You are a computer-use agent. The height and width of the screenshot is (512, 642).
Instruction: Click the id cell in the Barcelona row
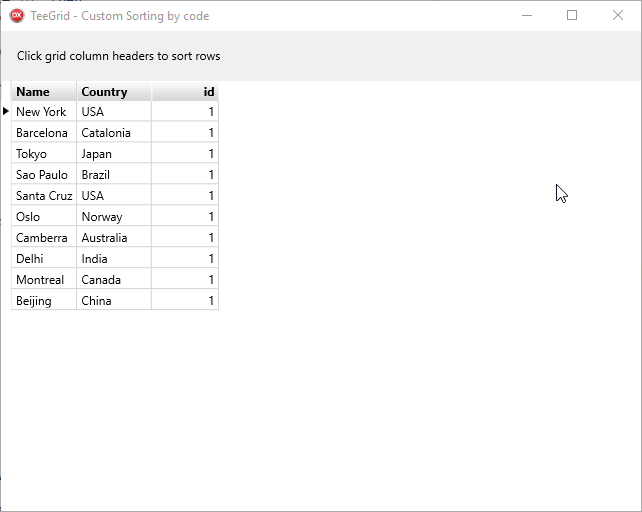[x=185, y=132]
